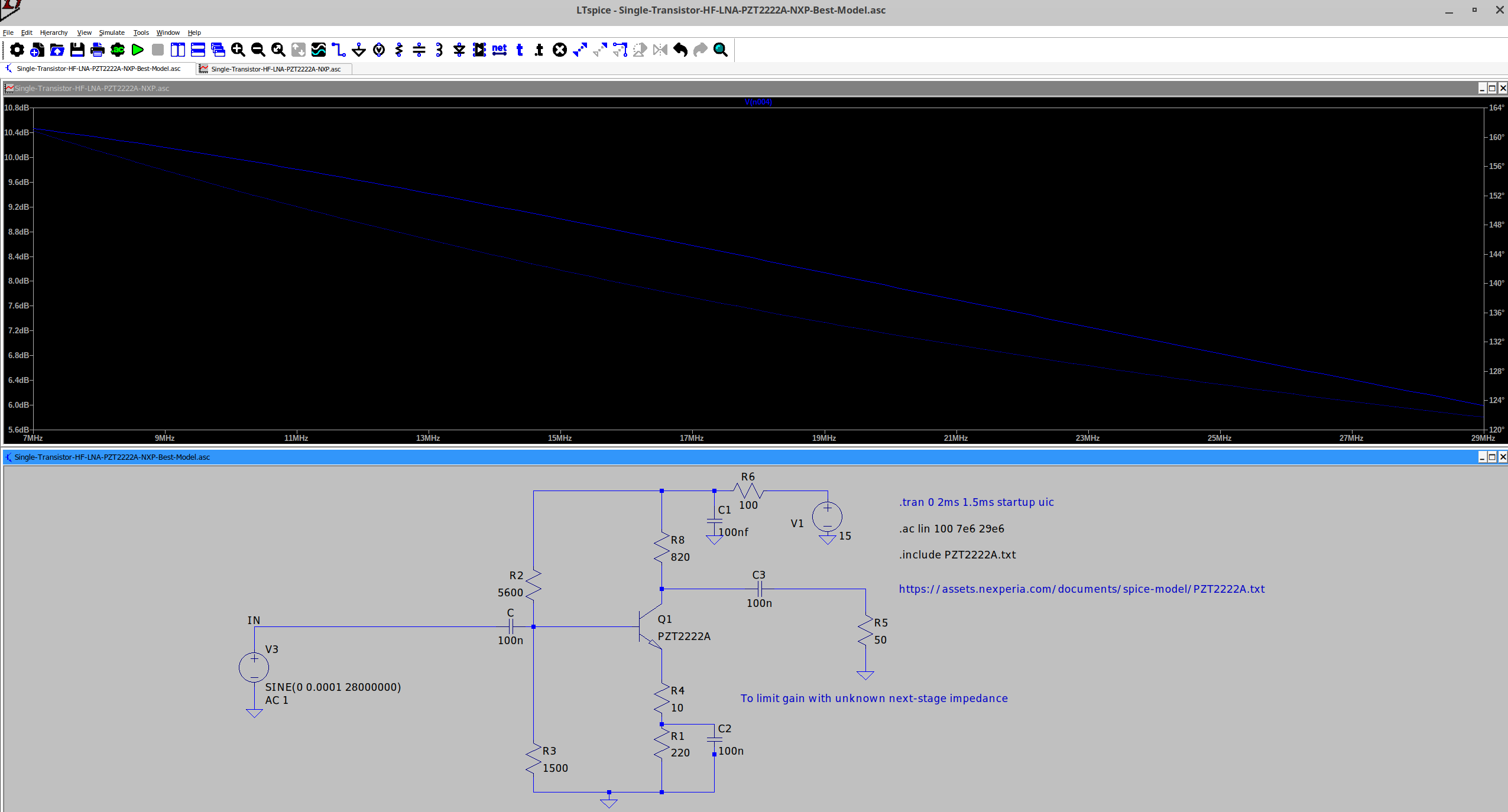Switch to Single-Transistor-HF-LNA-PZT2222A-NXP.asc waveform tab
Image resolution: width=1508 pixels, height=812 pixels.
coord(275,69)
